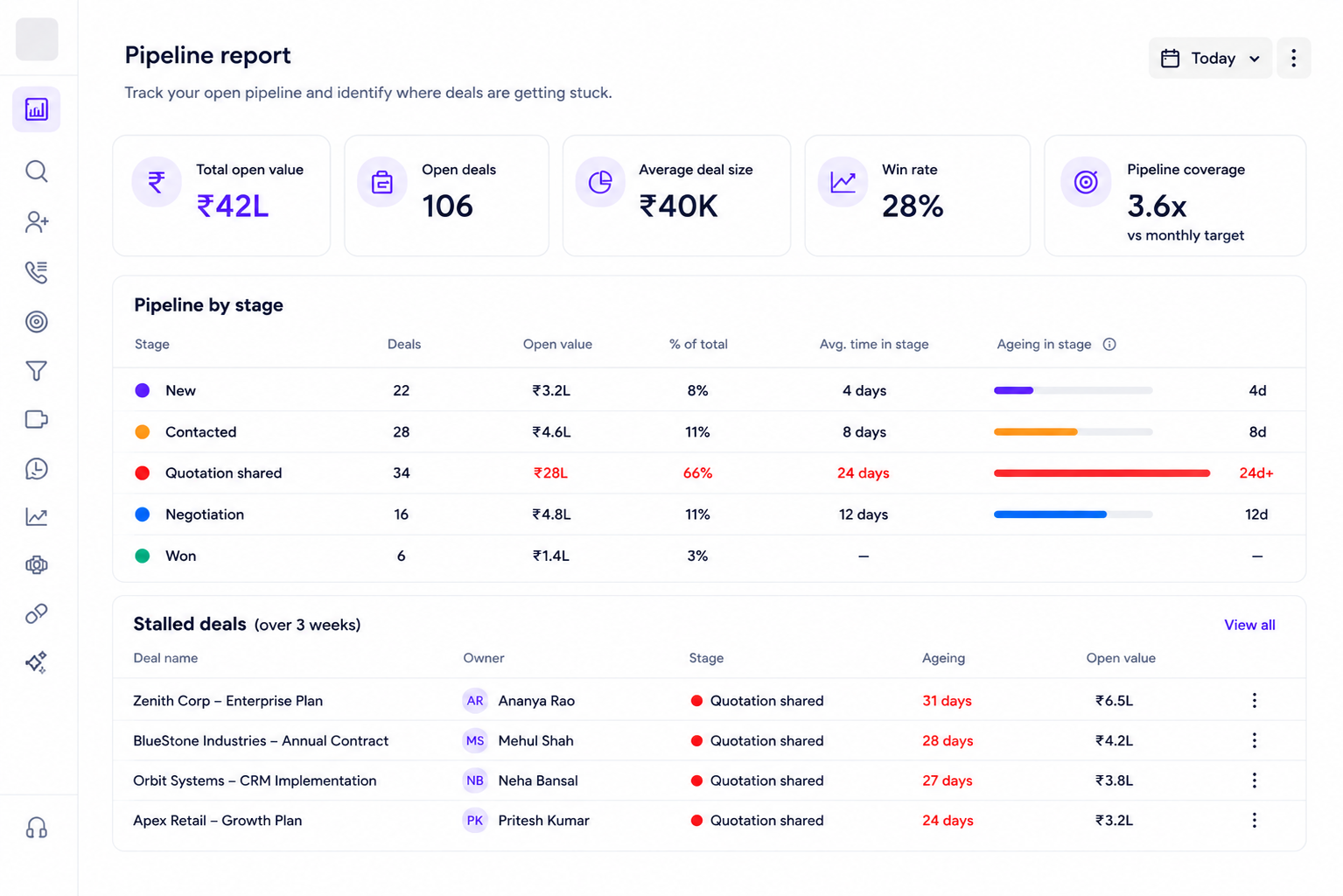Click the ₹28L open value cell

[x=551, y=473]
